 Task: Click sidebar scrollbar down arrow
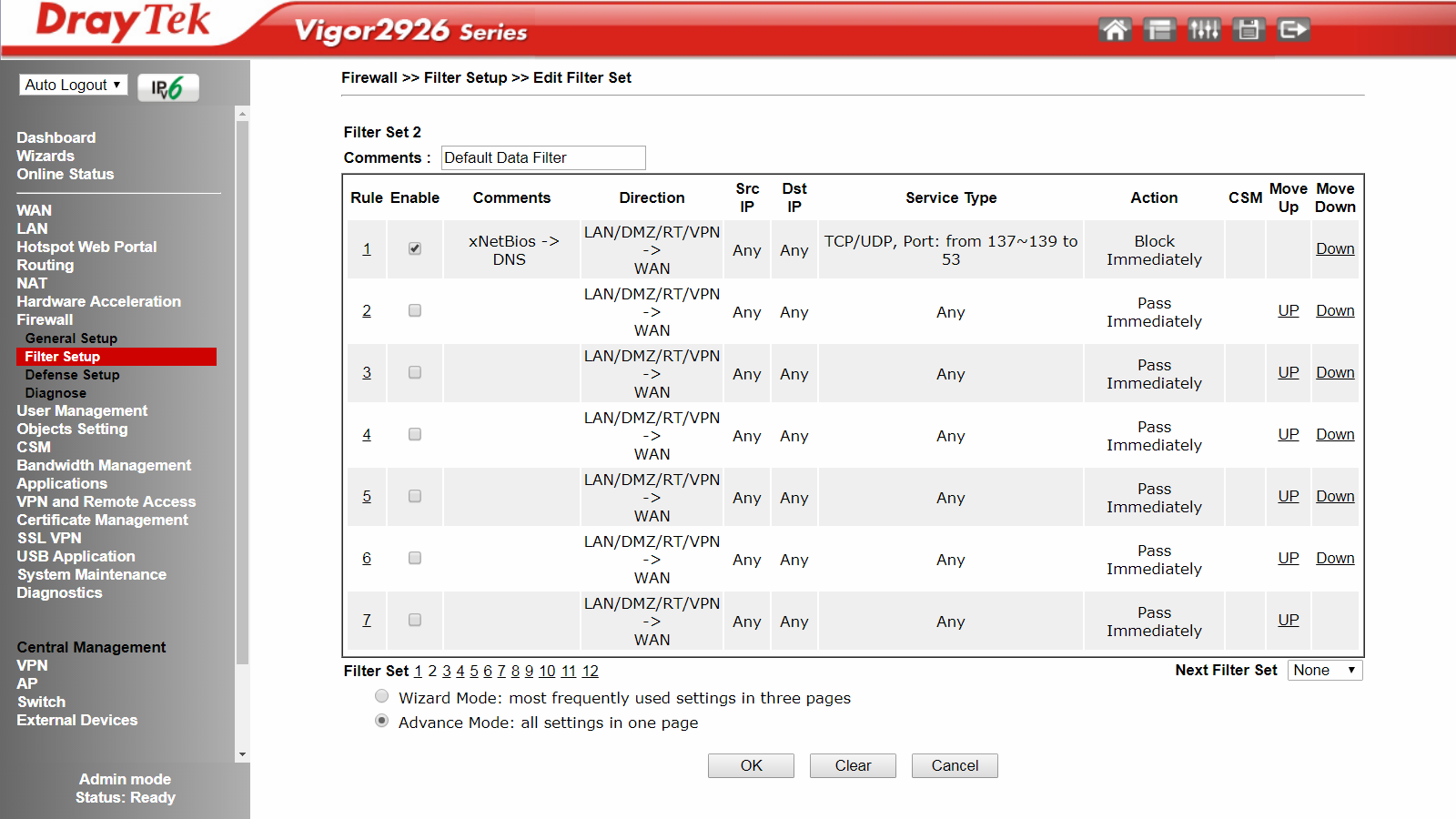[x=242, y=754]
